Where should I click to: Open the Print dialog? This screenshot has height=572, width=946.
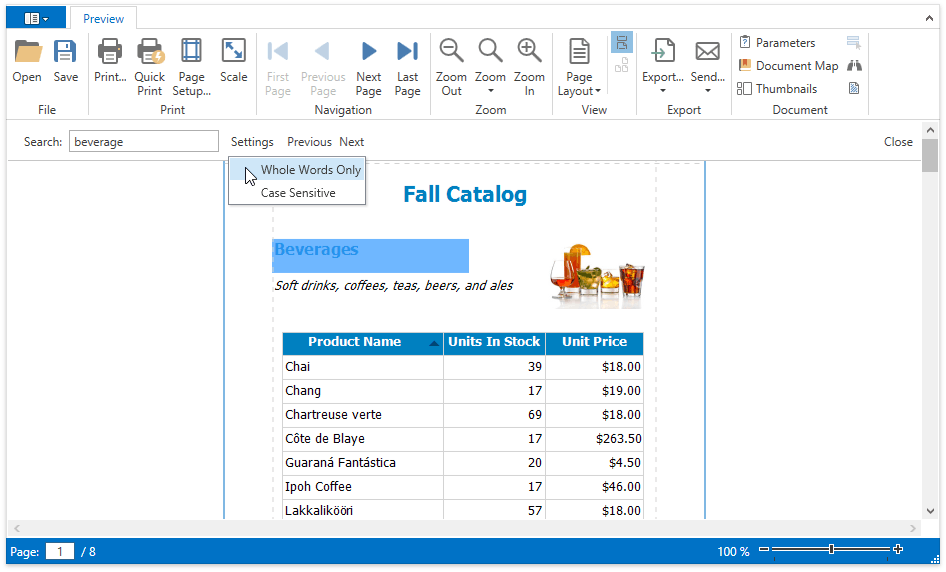pos(110,60)
